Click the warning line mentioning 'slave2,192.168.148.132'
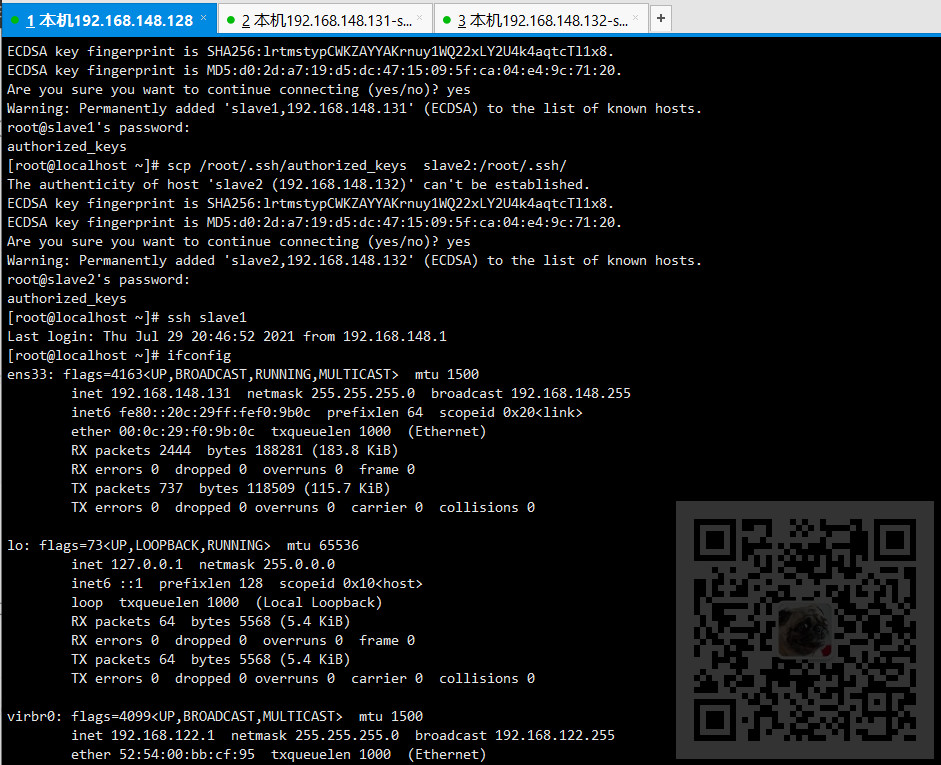 coord(355,260)
